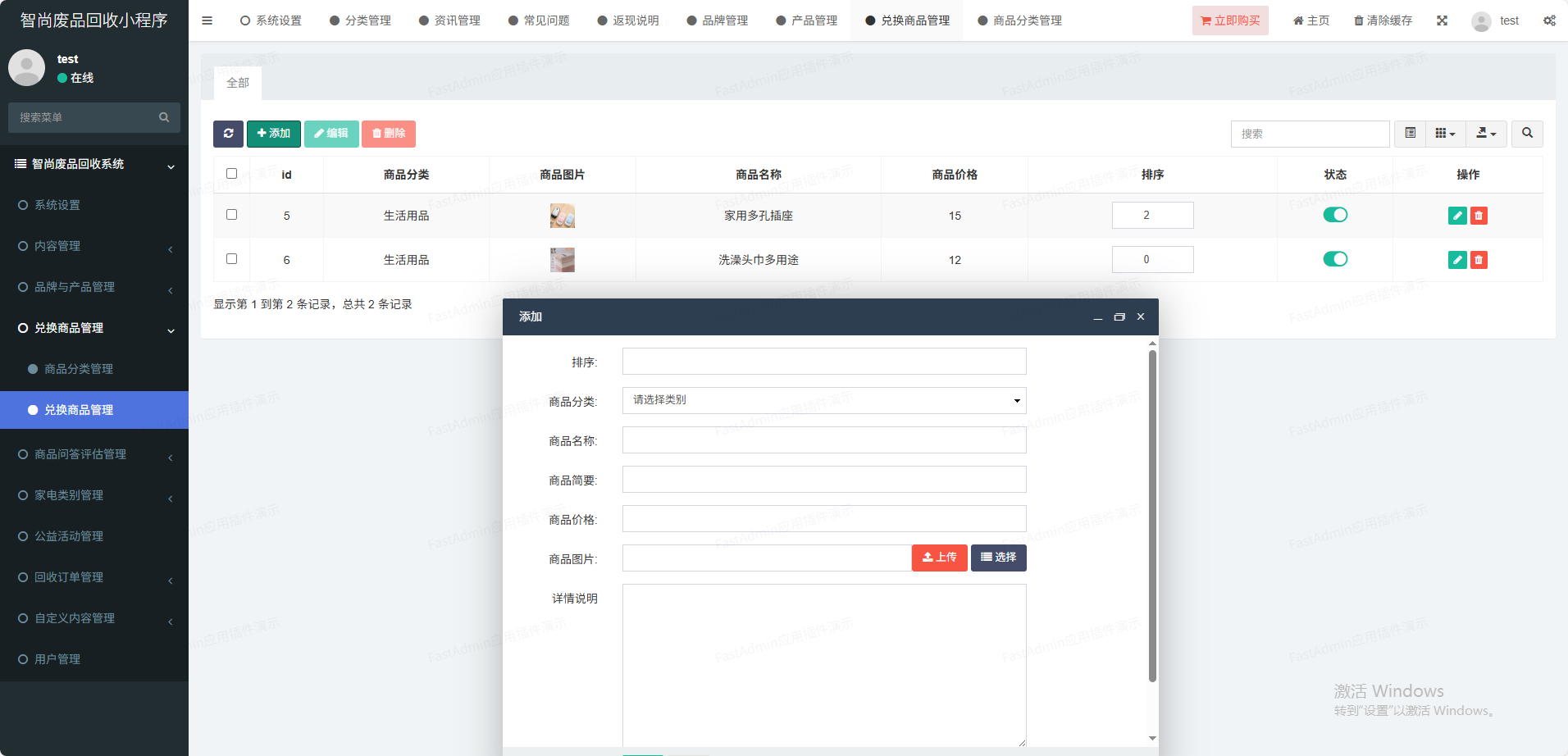Image resolution: width=1568 pixels, height=756 pixels.
Task: Toggle the status switch for 家用多孔插座
Action: coord(1335,215)
